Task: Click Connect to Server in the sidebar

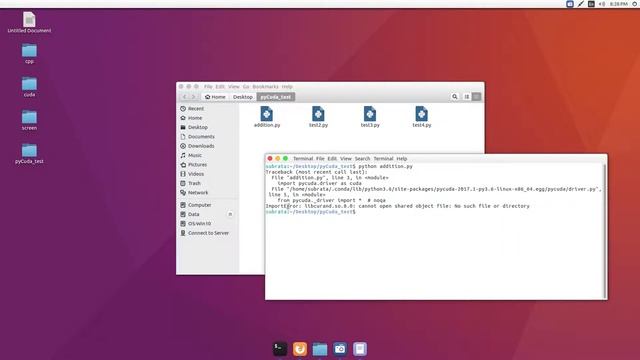Action: click(209, 233)
